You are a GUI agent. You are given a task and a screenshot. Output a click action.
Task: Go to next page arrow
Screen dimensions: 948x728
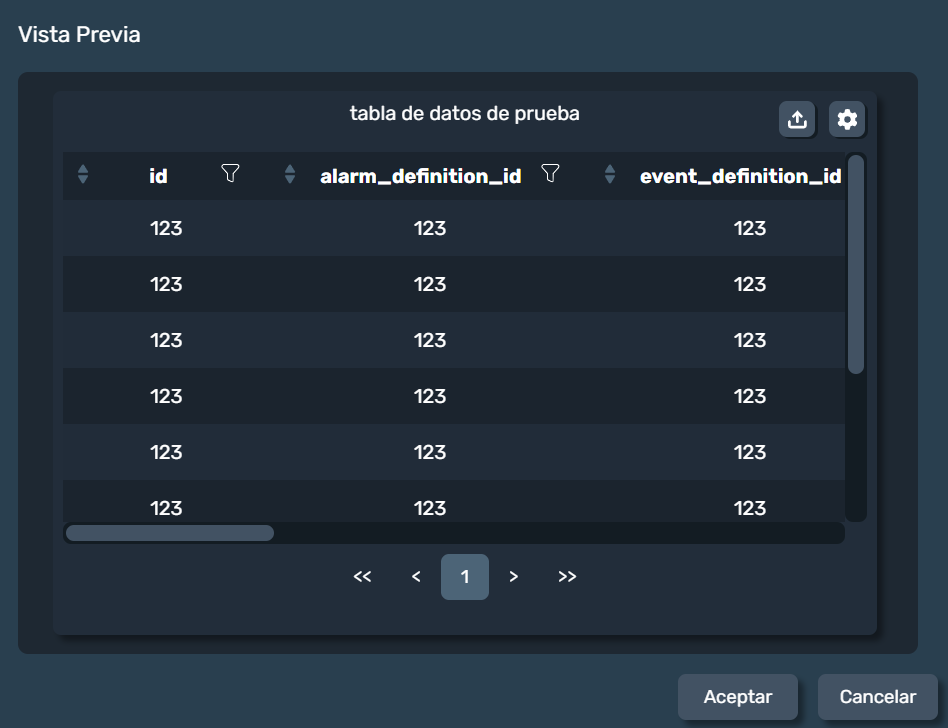[513, 577]
